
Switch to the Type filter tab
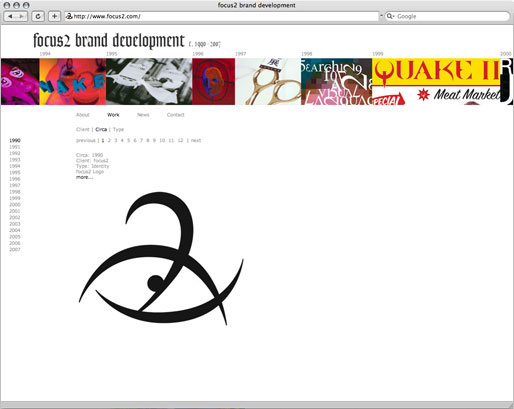(118, 129)
